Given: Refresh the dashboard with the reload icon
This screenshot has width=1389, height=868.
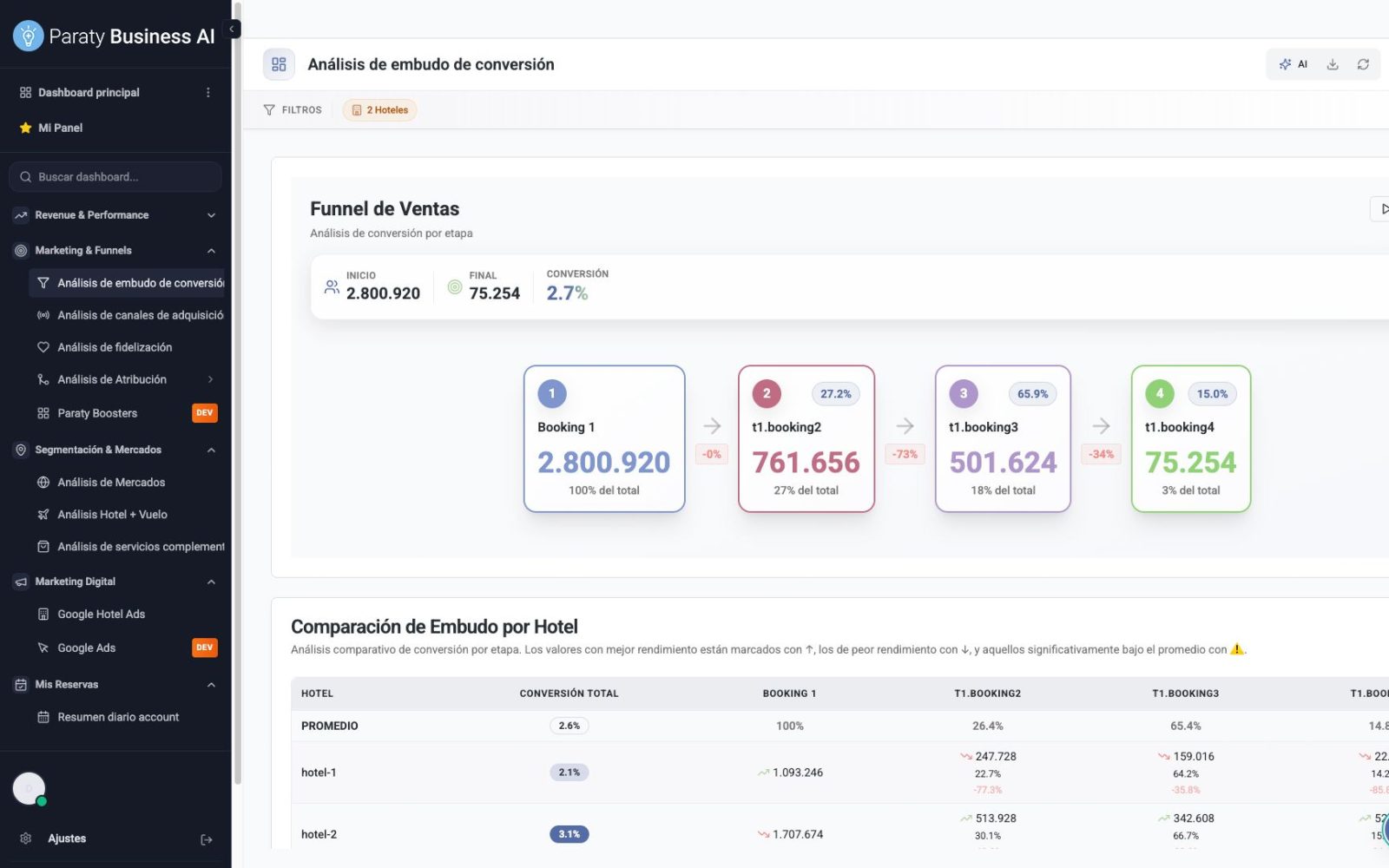Looking at the screenshot, I should [x=1363, y=64].
